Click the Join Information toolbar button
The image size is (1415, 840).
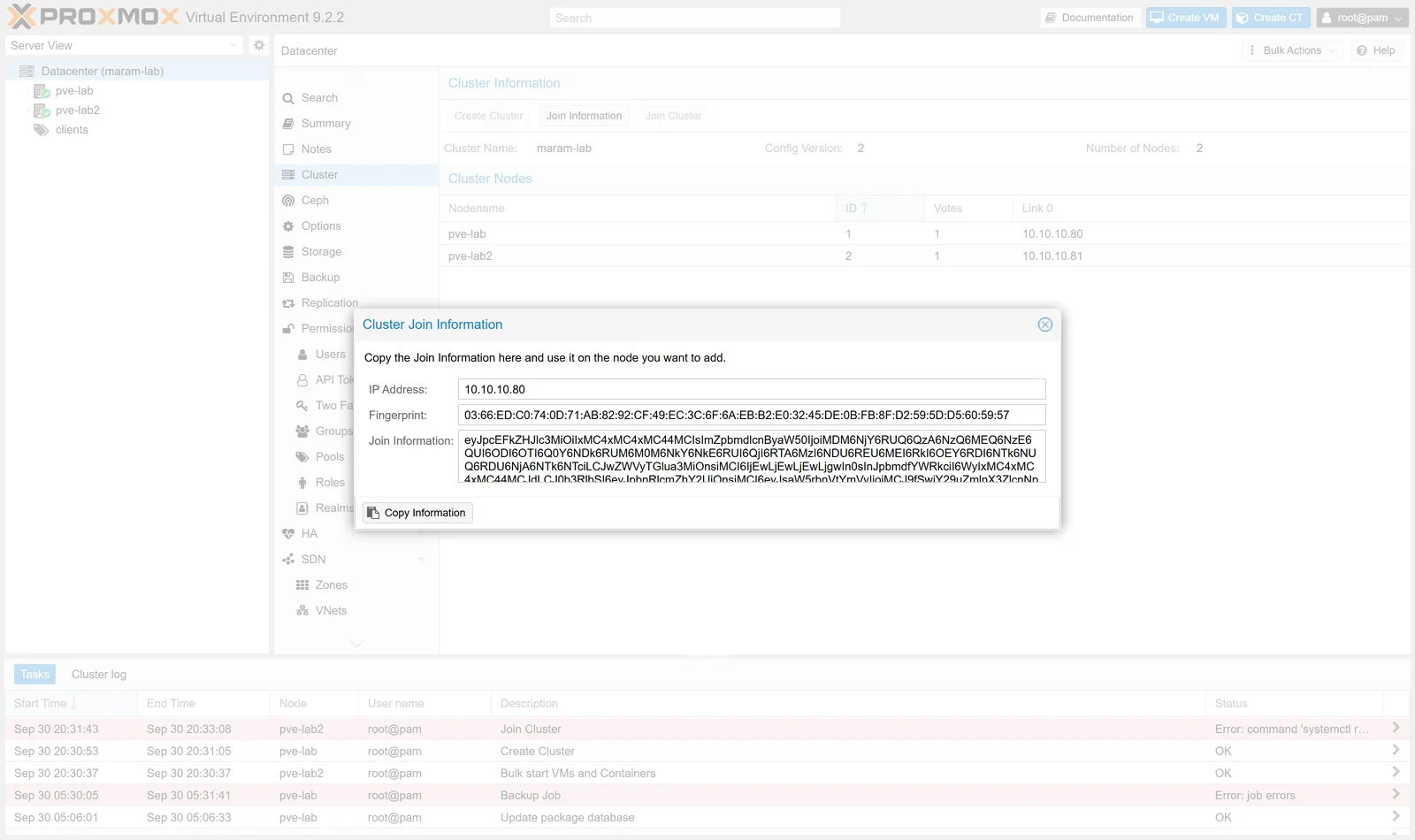tap(584, 116)
